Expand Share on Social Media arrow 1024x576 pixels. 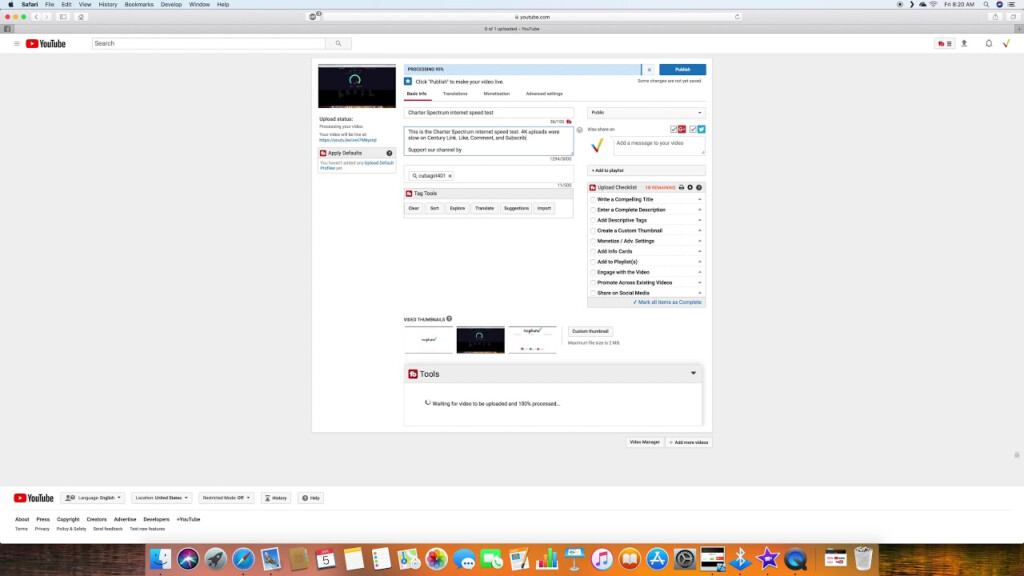(x=699, y=293)
